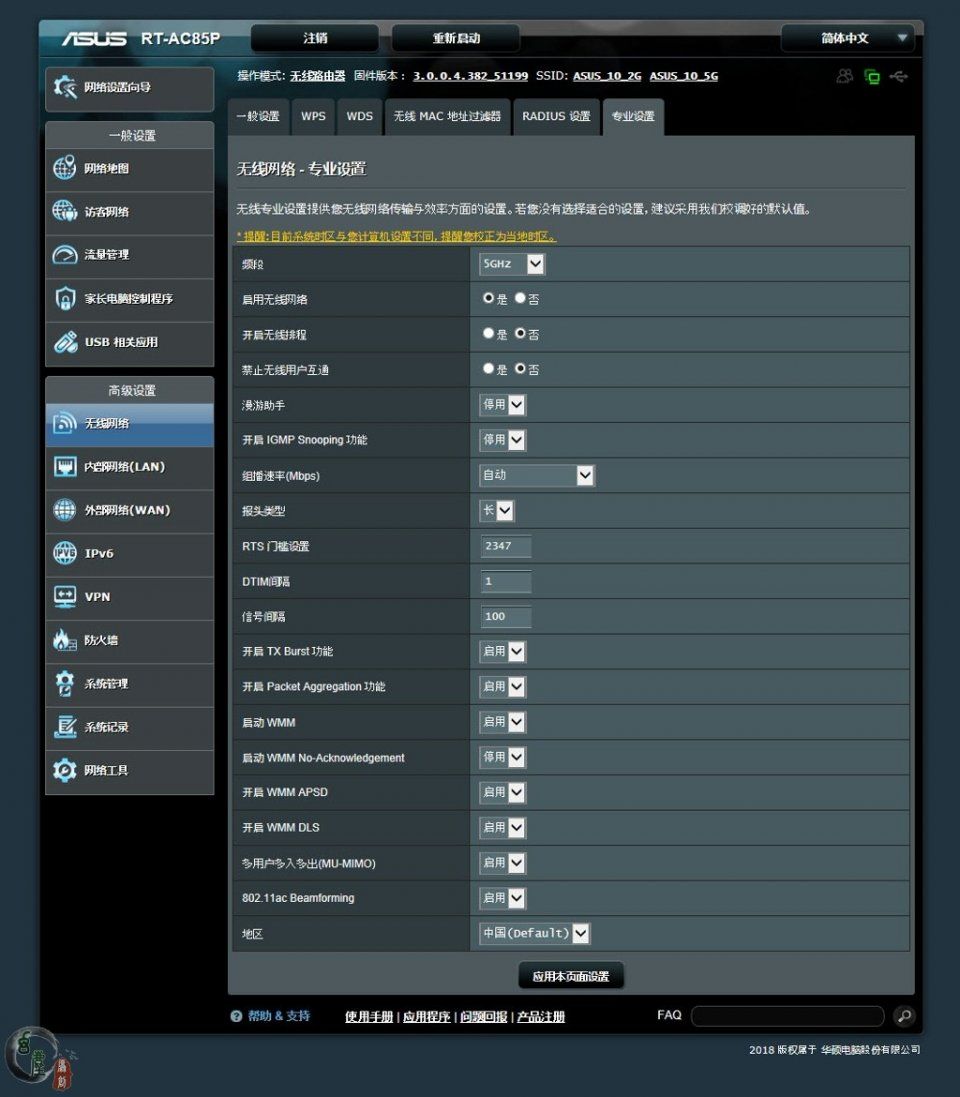Click the 流量管理 traffic manager icon
960x1097 pixels.
tap(65, 255)
